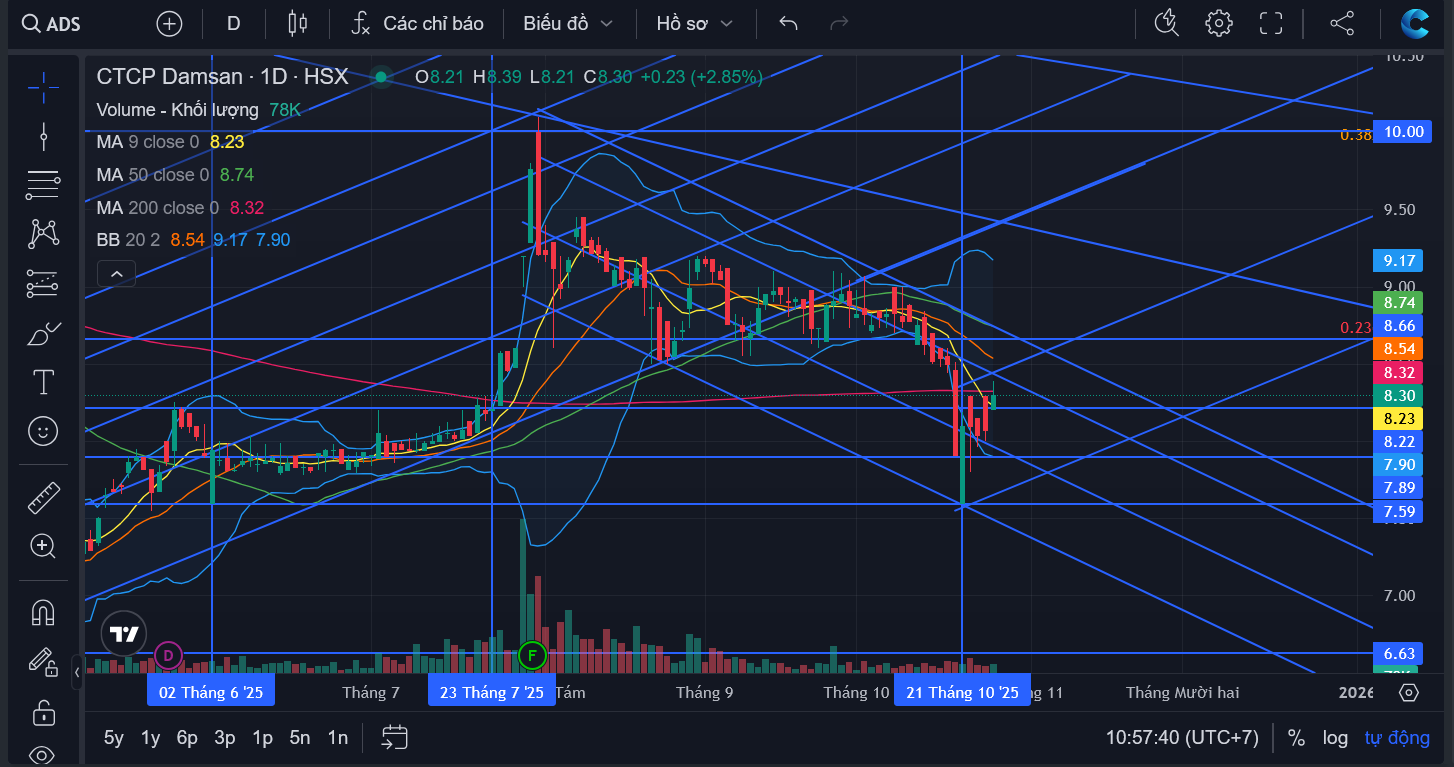
Task: Select the brush drawing tool
Action: pos(43,333)
